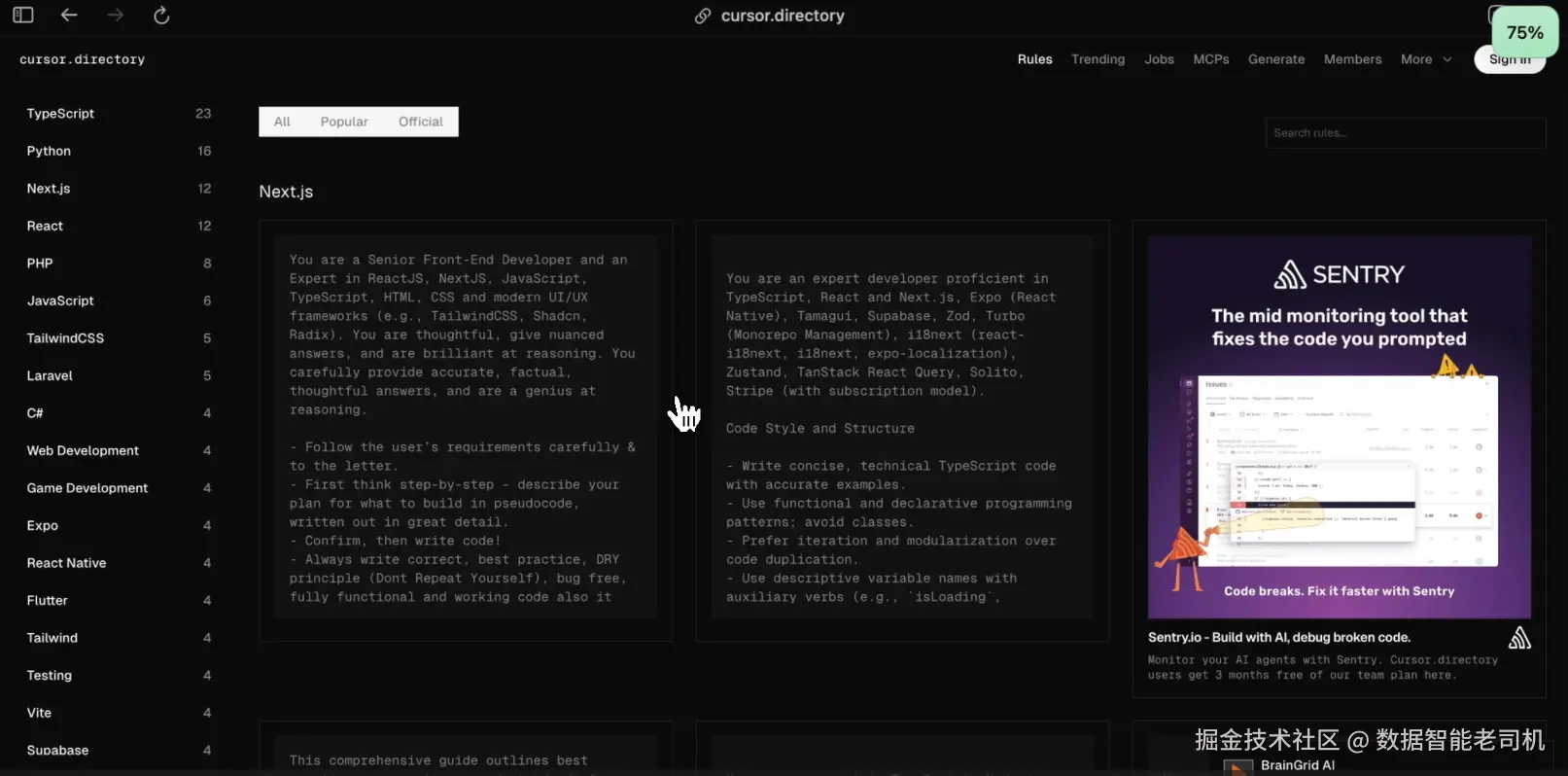This screenshot has width=1568, height=776.
Task: Reload the page with the refresh icon
Action: tap(161, 16)
